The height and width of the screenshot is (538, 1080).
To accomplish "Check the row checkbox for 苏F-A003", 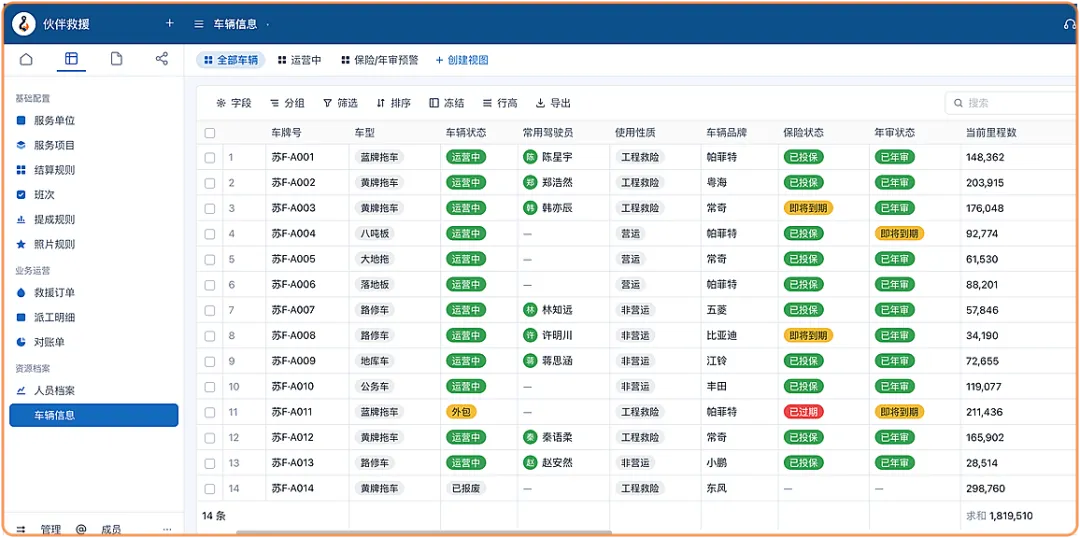I will (210, 209).
